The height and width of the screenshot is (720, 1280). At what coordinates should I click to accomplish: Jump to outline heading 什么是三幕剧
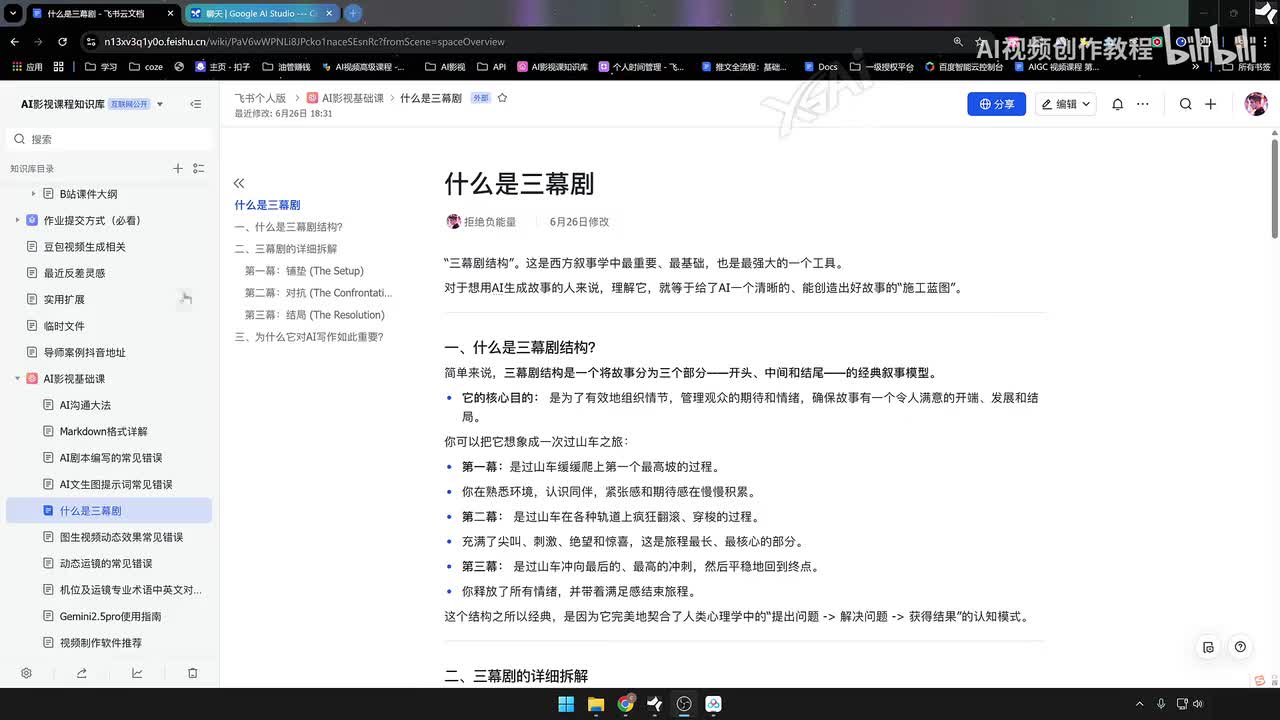pos(267,205)
